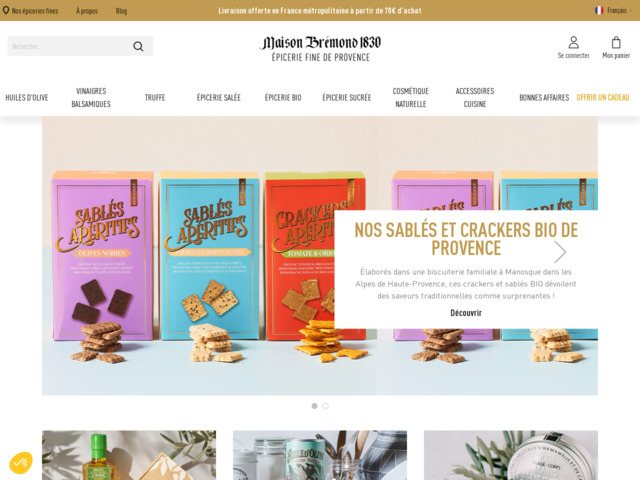The height and width of the screenshot is (480, 640).
Task: Click the location pin for Nos épiceries fines
Action: (x=6, y=10)
